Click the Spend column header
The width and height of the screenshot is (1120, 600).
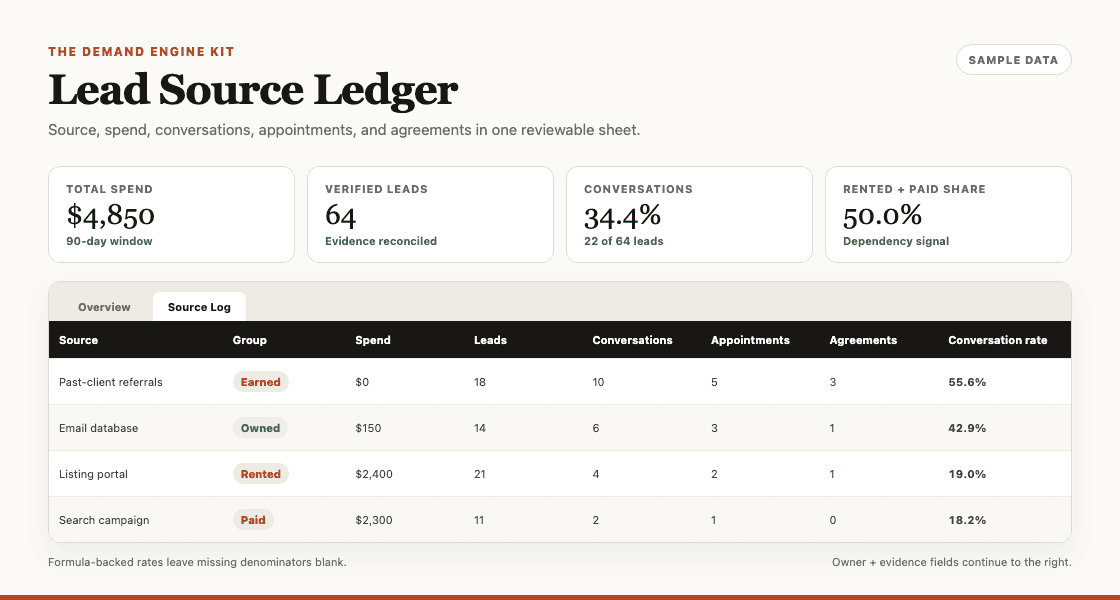point(373,340)
